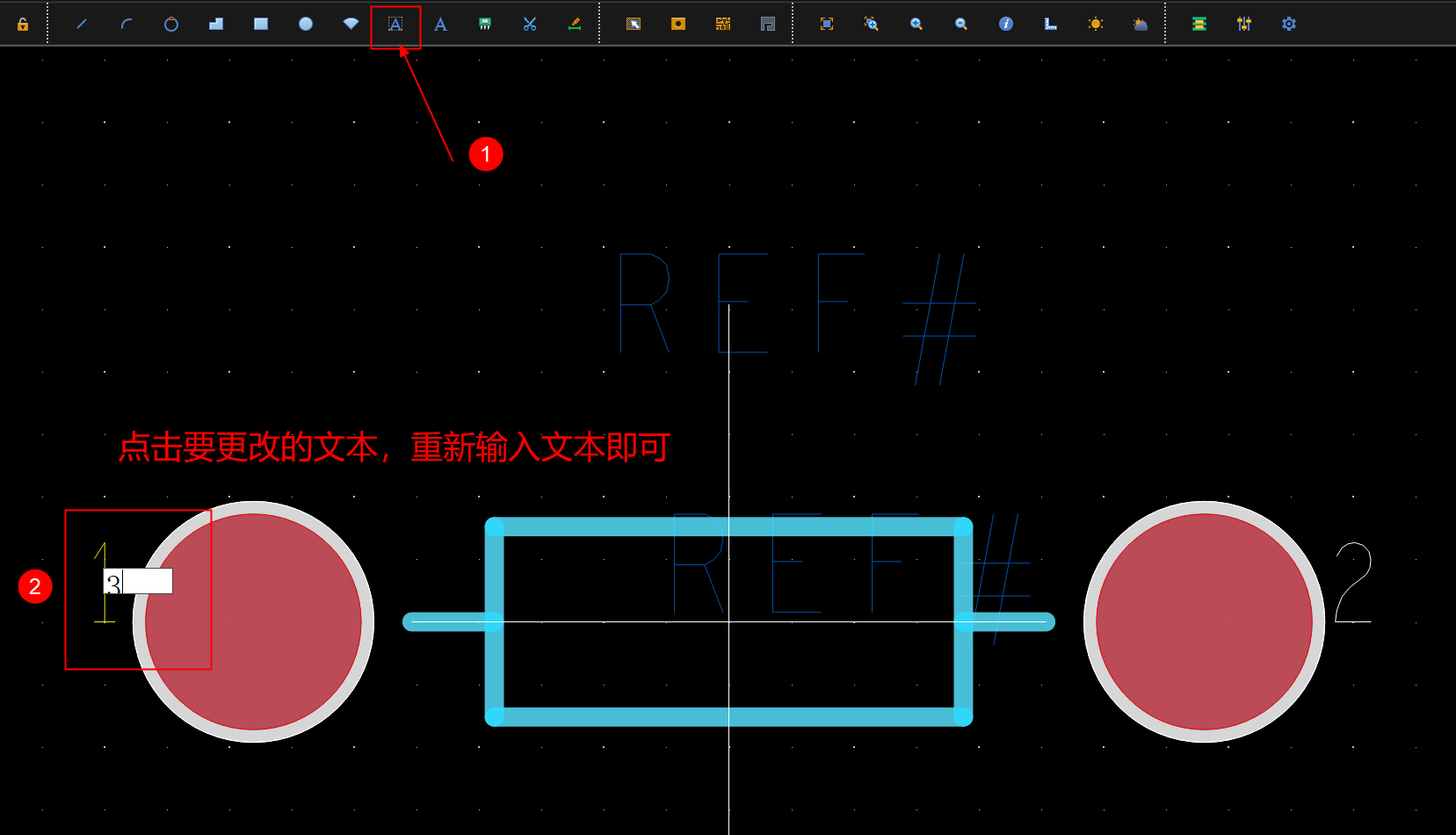Select the straight line drawing tool

(82, 25)
